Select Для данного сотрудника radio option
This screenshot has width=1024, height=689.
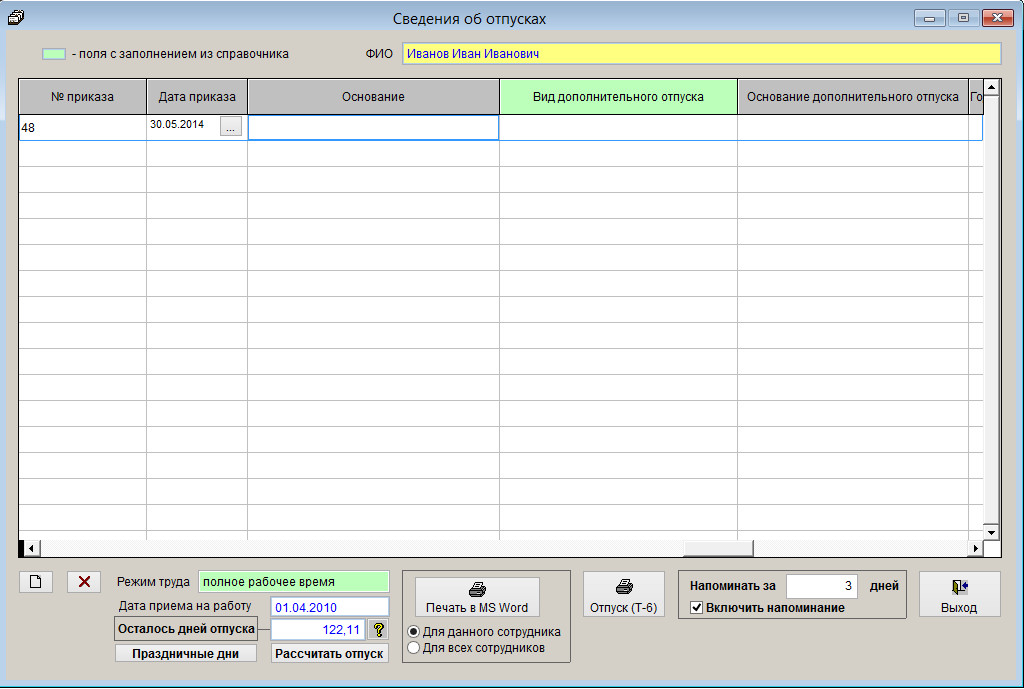(x=414, y=632)
